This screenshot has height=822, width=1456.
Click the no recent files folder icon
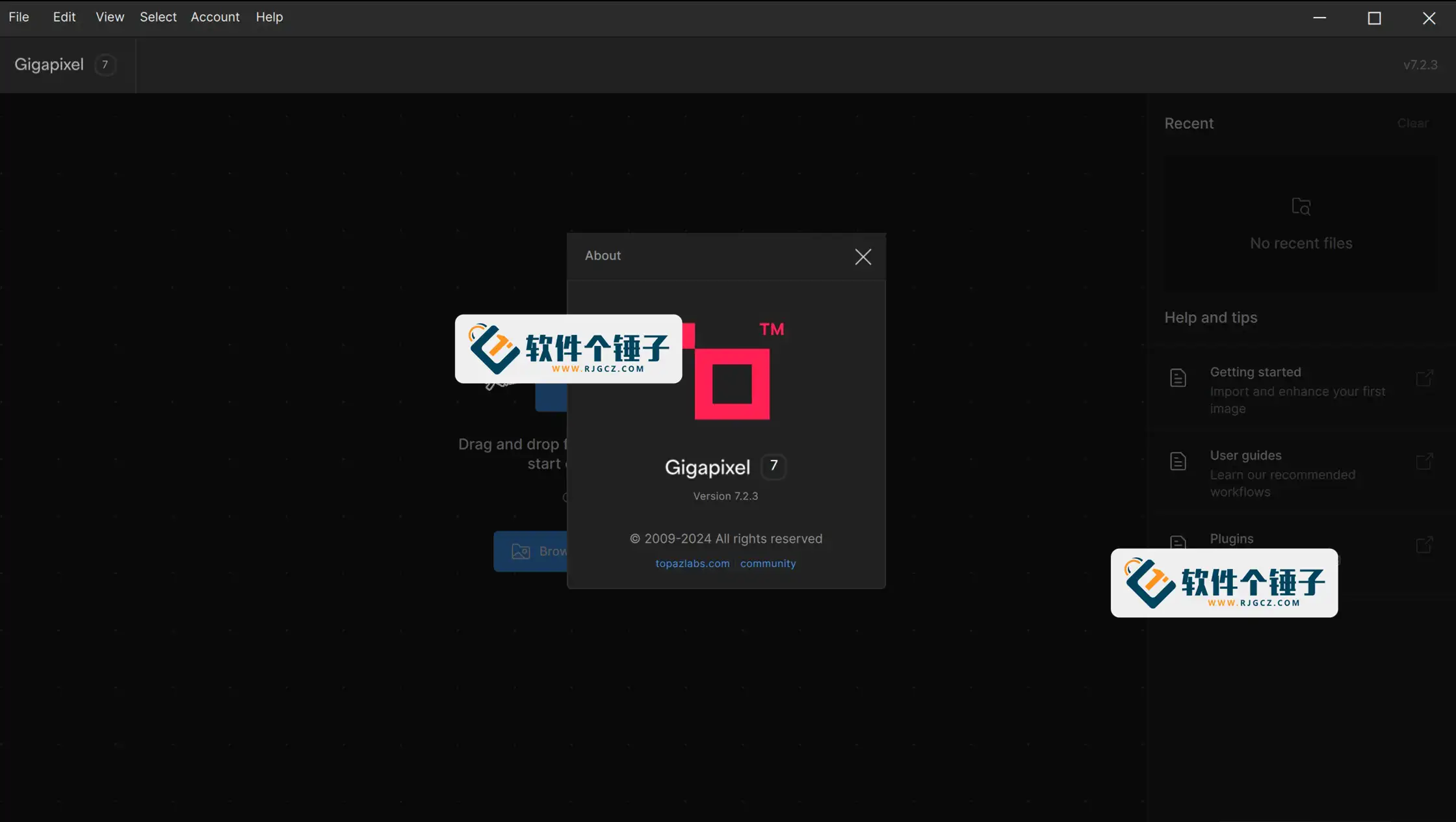pos(1301,207)
